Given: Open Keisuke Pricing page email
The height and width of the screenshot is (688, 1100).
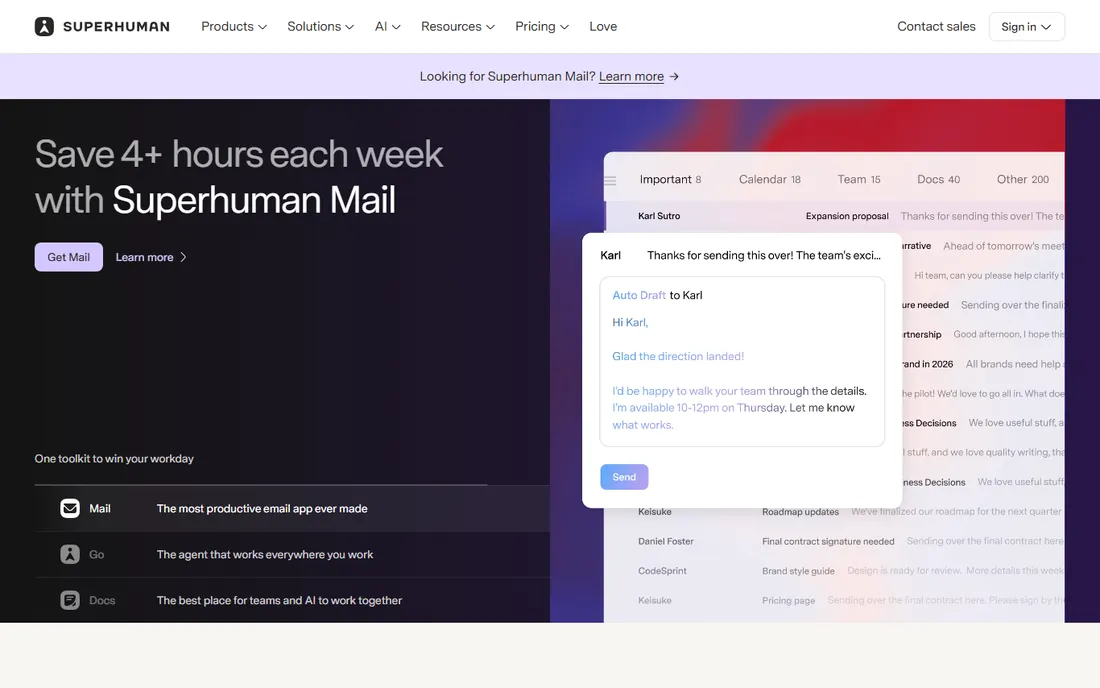Looking at the screenshot, I should 835,600.
